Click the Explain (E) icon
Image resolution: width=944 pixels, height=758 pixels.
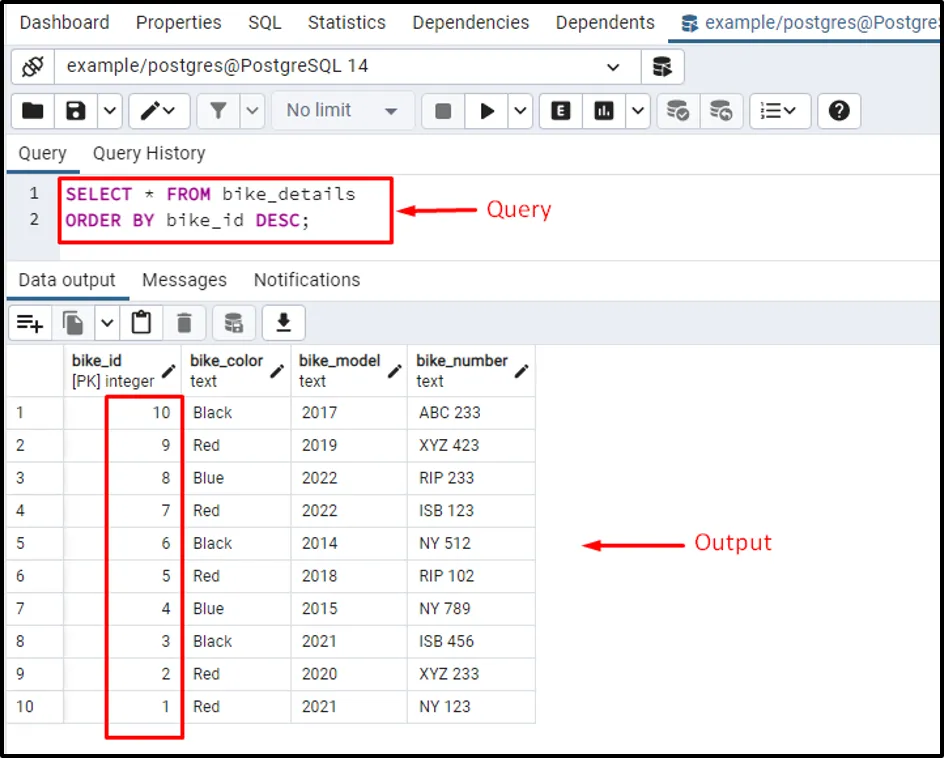pos(561,111)
